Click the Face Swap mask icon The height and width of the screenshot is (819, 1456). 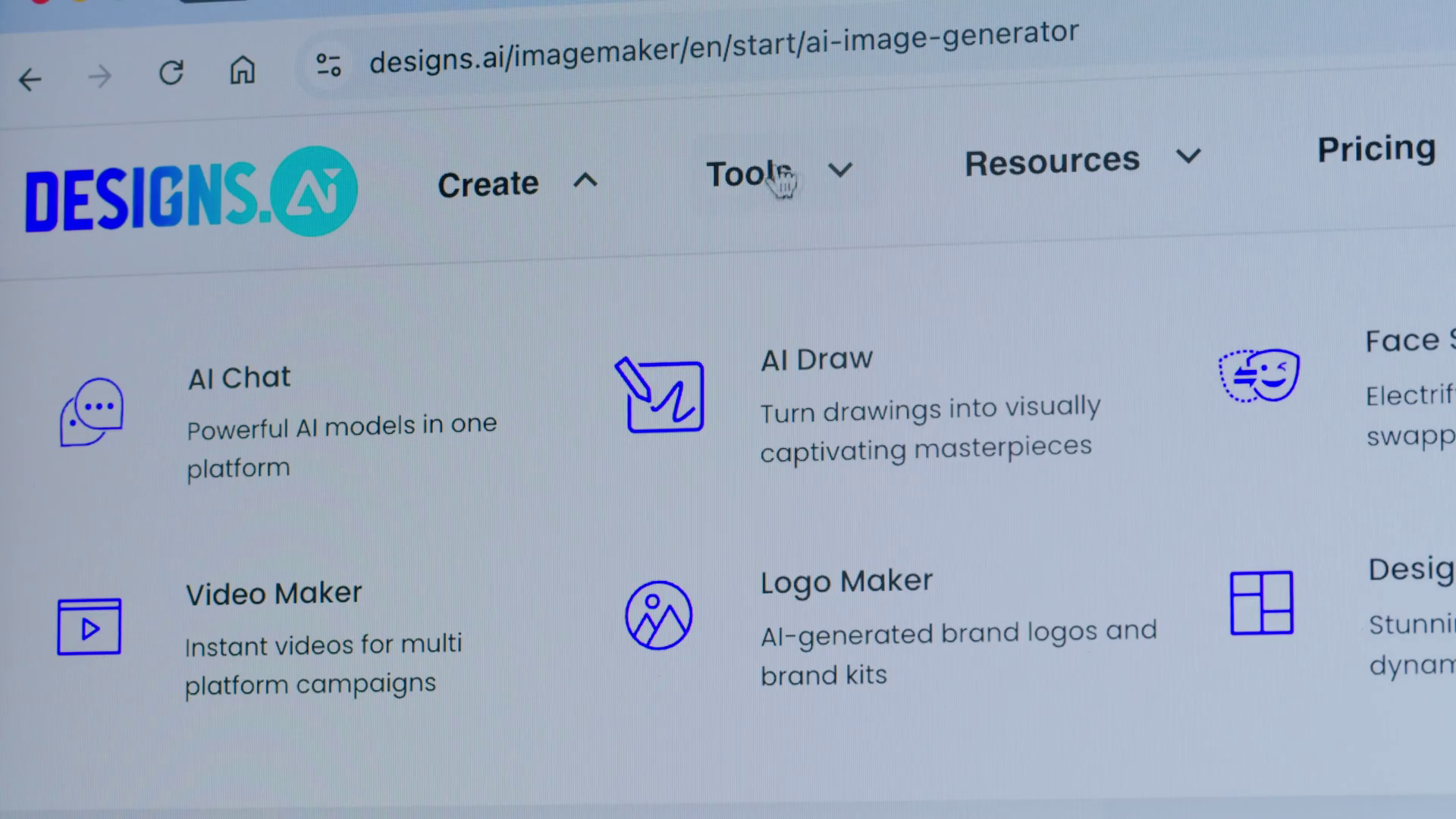1259,375
